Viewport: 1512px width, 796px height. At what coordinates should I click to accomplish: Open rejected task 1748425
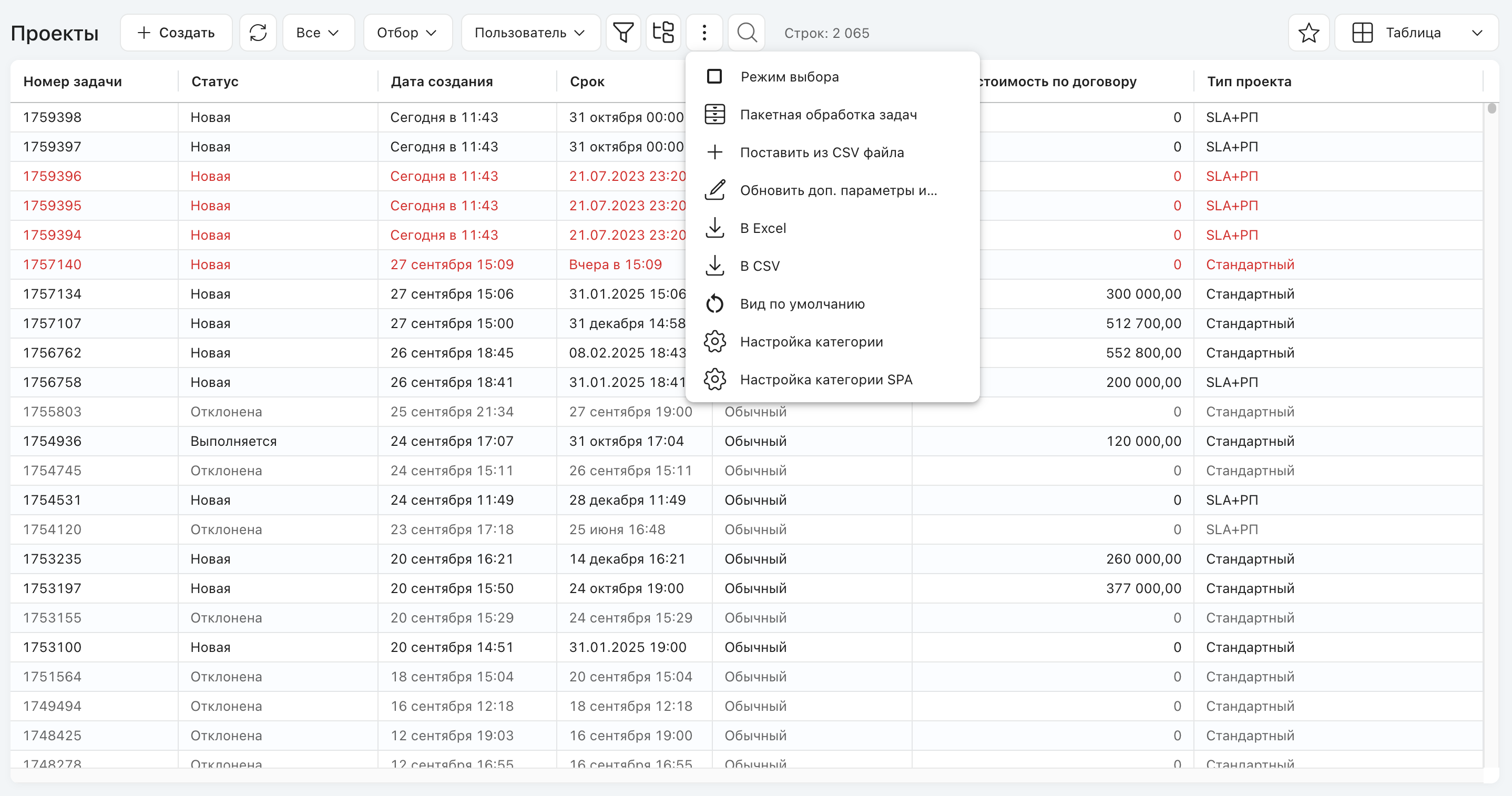point(52,735)
